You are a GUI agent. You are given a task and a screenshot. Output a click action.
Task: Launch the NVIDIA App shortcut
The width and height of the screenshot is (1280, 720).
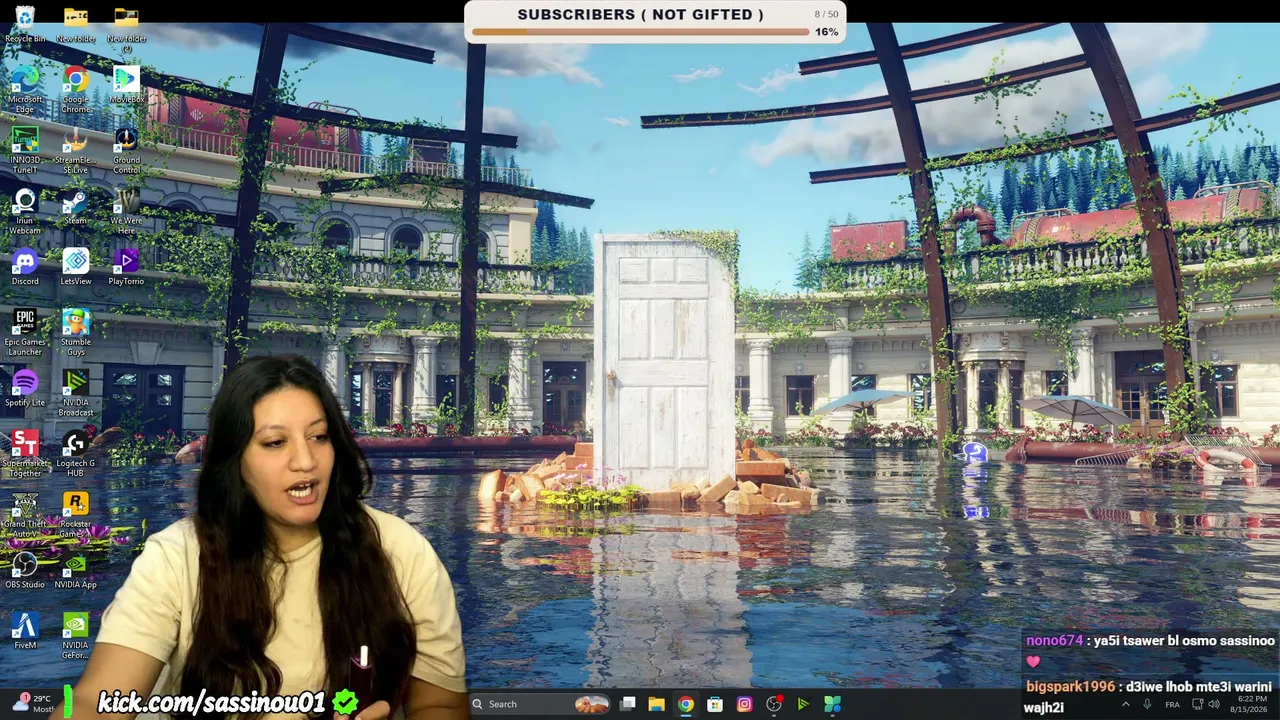pos(76,571)
